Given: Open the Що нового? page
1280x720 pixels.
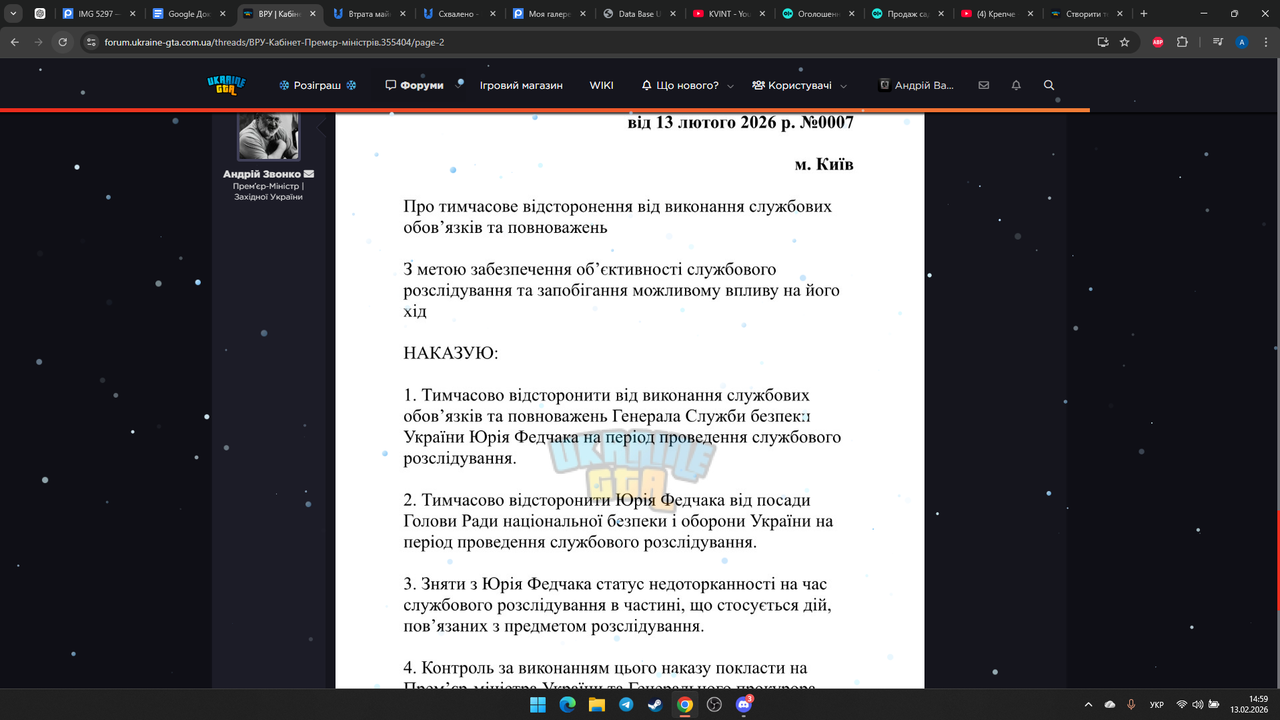Looking at the screenshot, I should (x=680, y=86).
